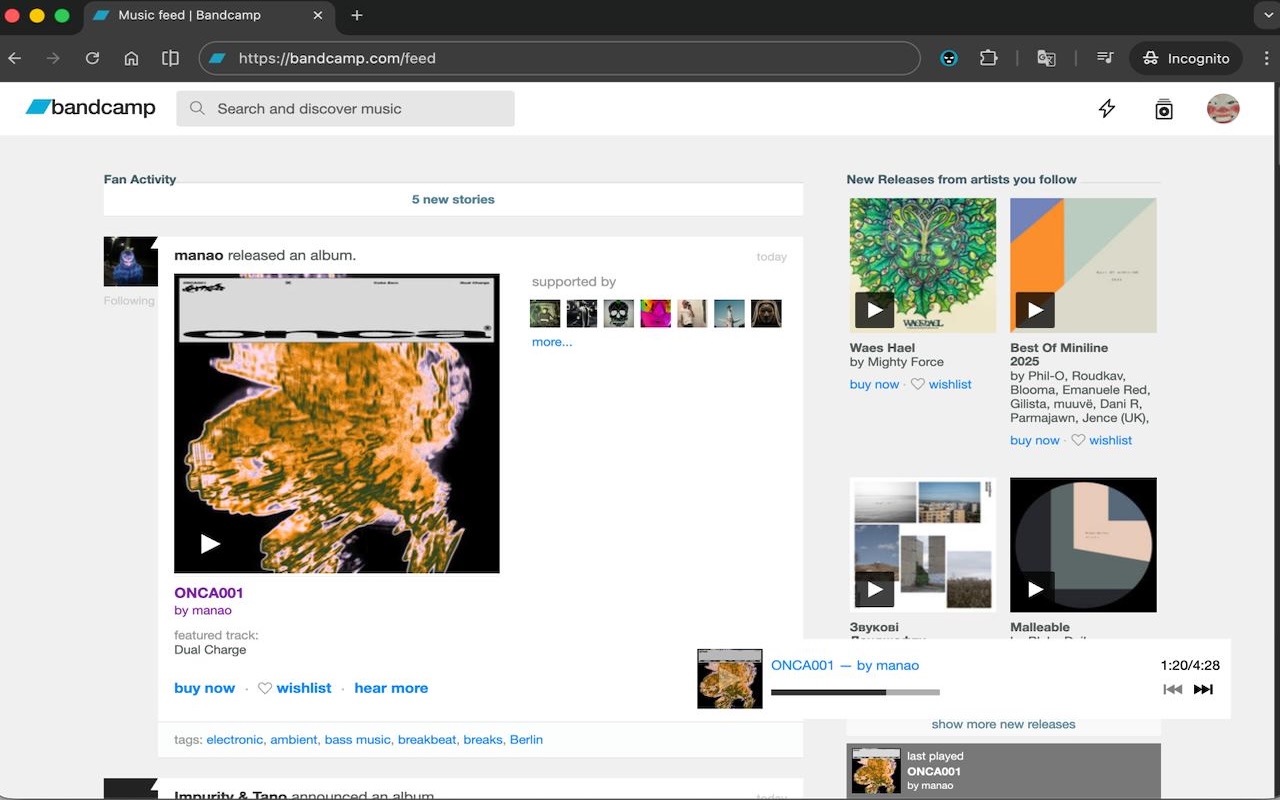Go to previous track in player

tap(1173, 689)
